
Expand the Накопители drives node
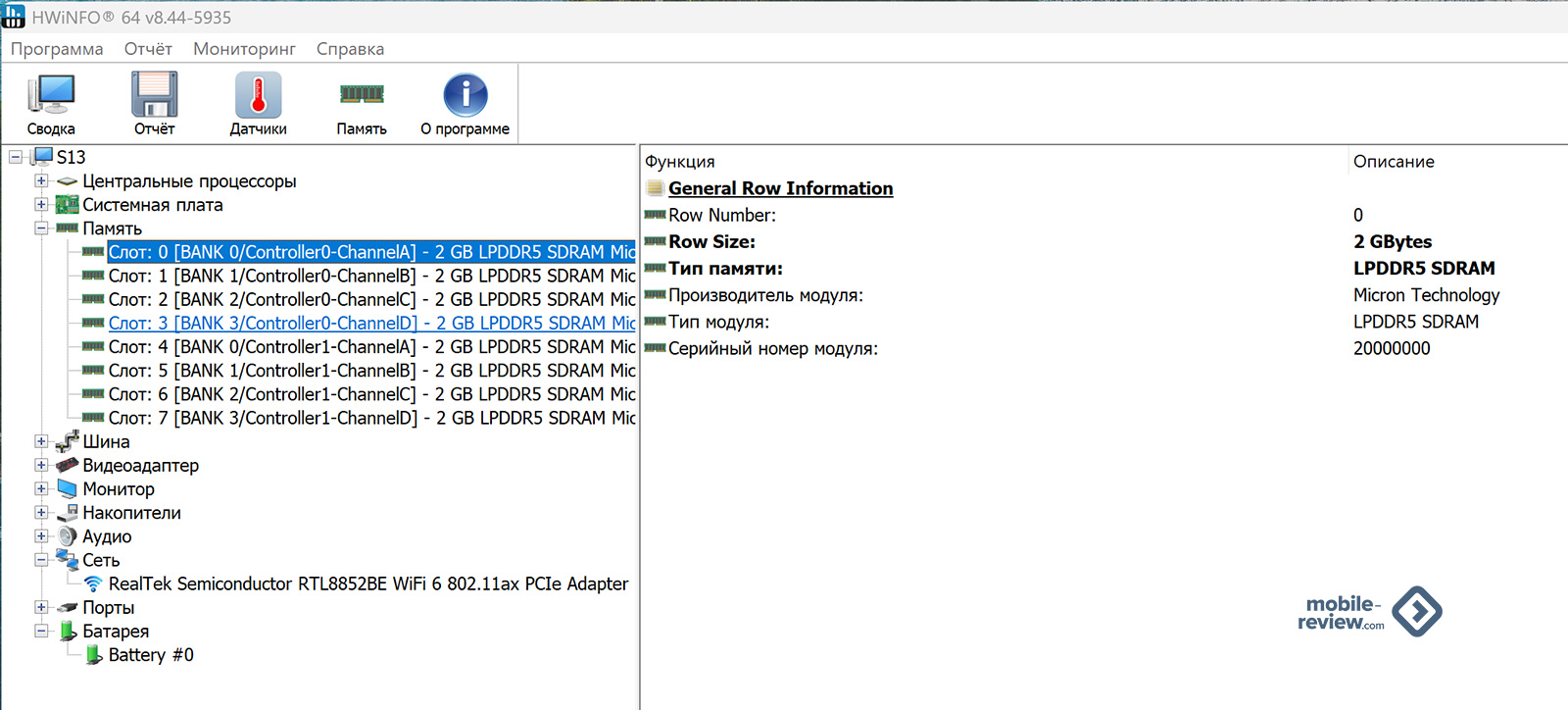(41, 513)
